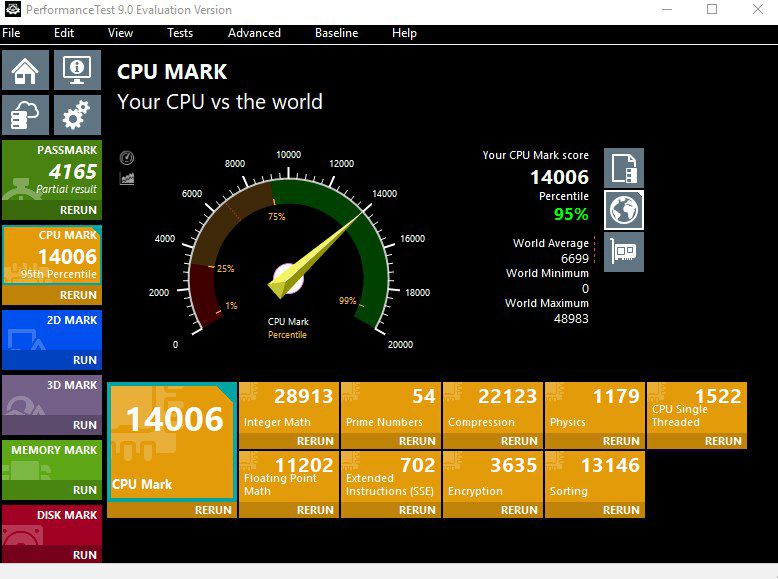The image size is (778, 579).
Task: Switch to the distribution chart icon
Action: (x=127, y=178)
